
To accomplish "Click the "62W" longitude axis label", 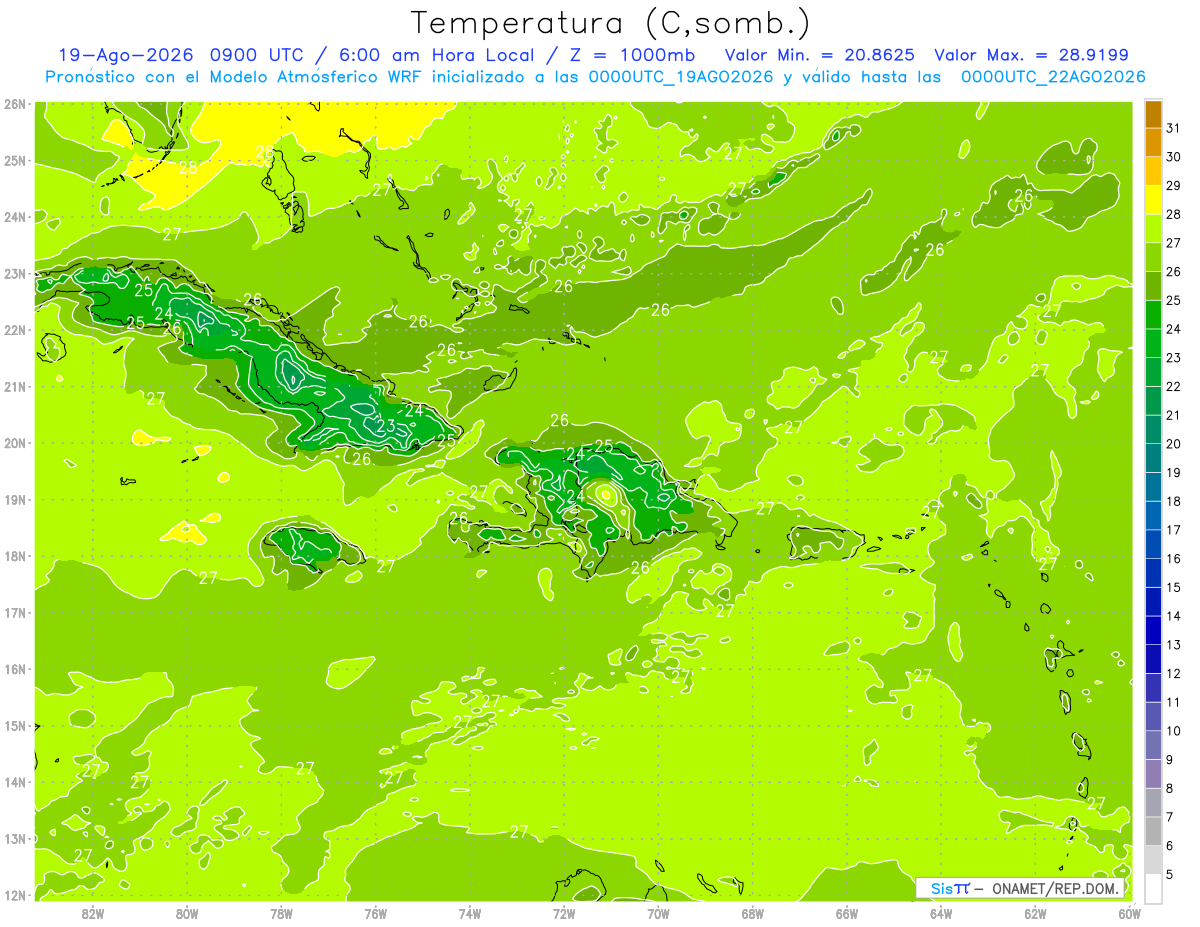I will (x=1035, y=913).
